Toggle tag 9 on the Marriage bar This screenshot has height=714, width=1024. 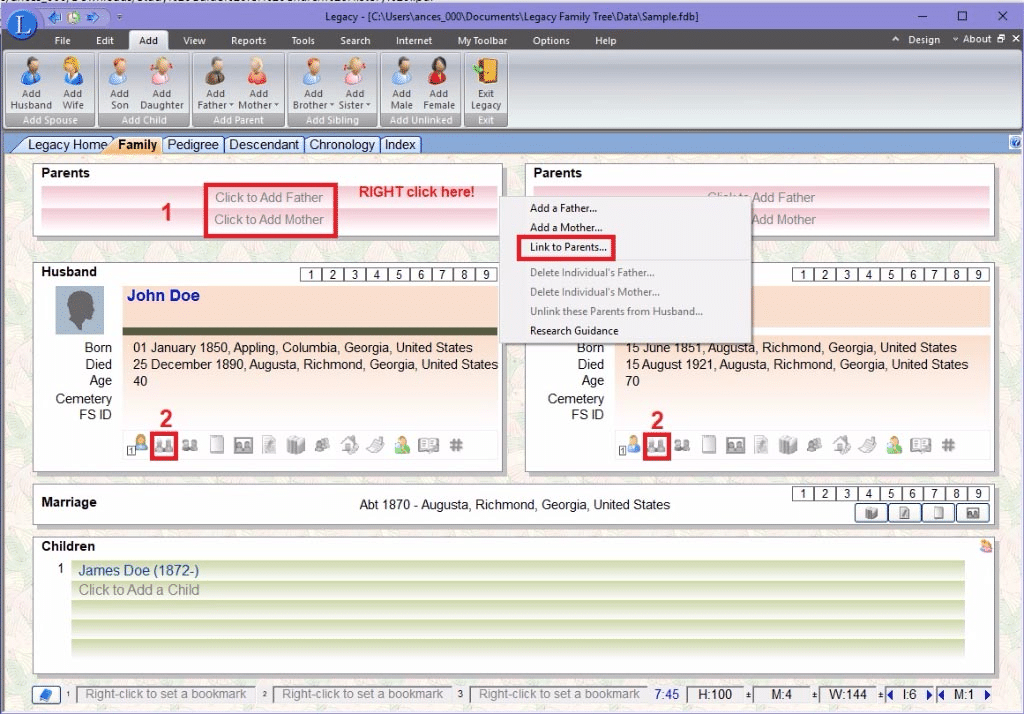point(978,494)
